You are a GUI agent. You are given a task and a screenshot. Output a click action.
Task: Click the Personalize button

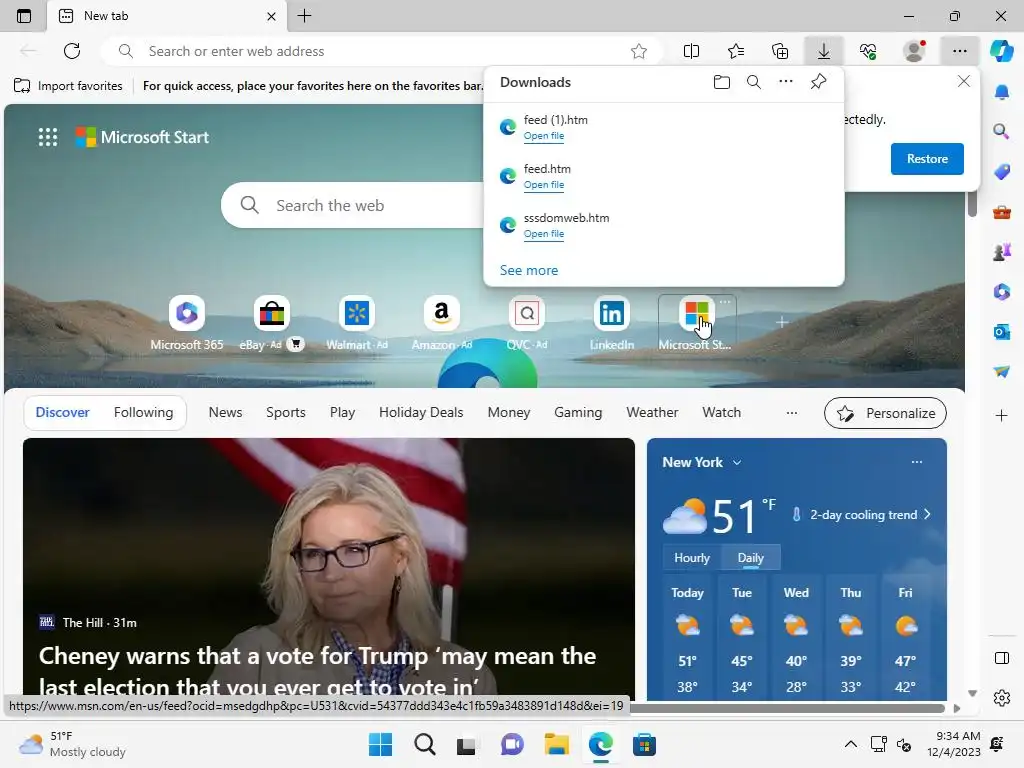click(885, 413)
